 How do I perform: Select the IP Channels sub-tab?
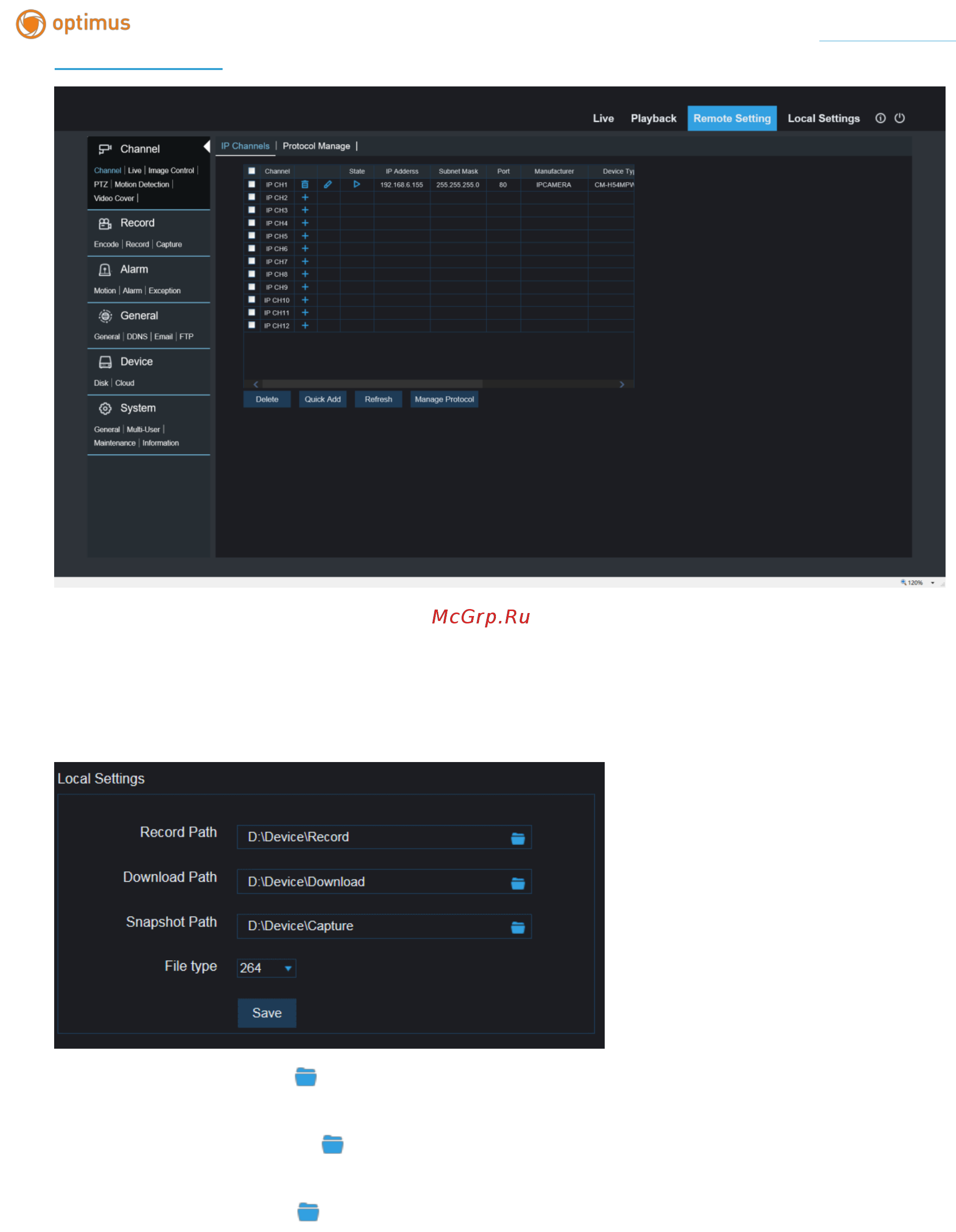coord(245,146)
